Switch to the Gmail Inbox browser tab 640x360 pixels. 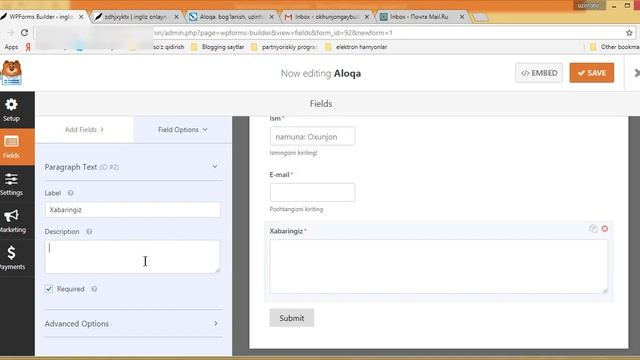pos(327,17)
